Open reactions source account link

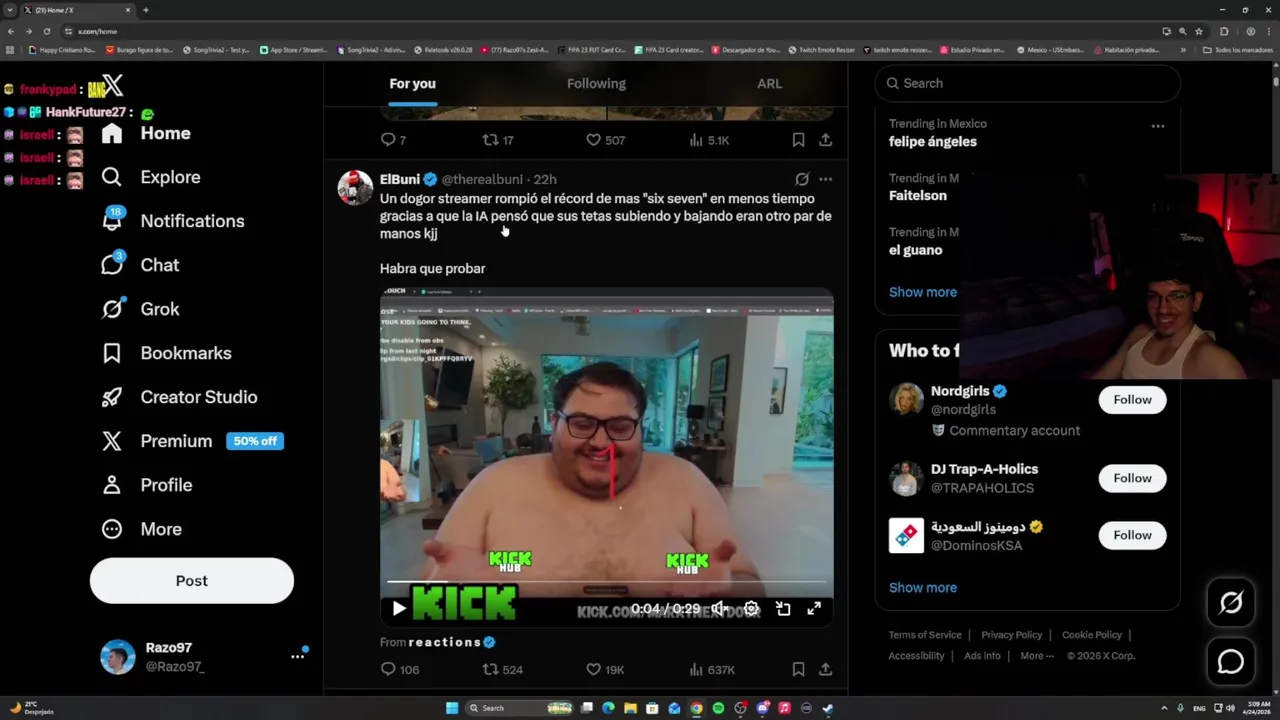coord(451,642)
